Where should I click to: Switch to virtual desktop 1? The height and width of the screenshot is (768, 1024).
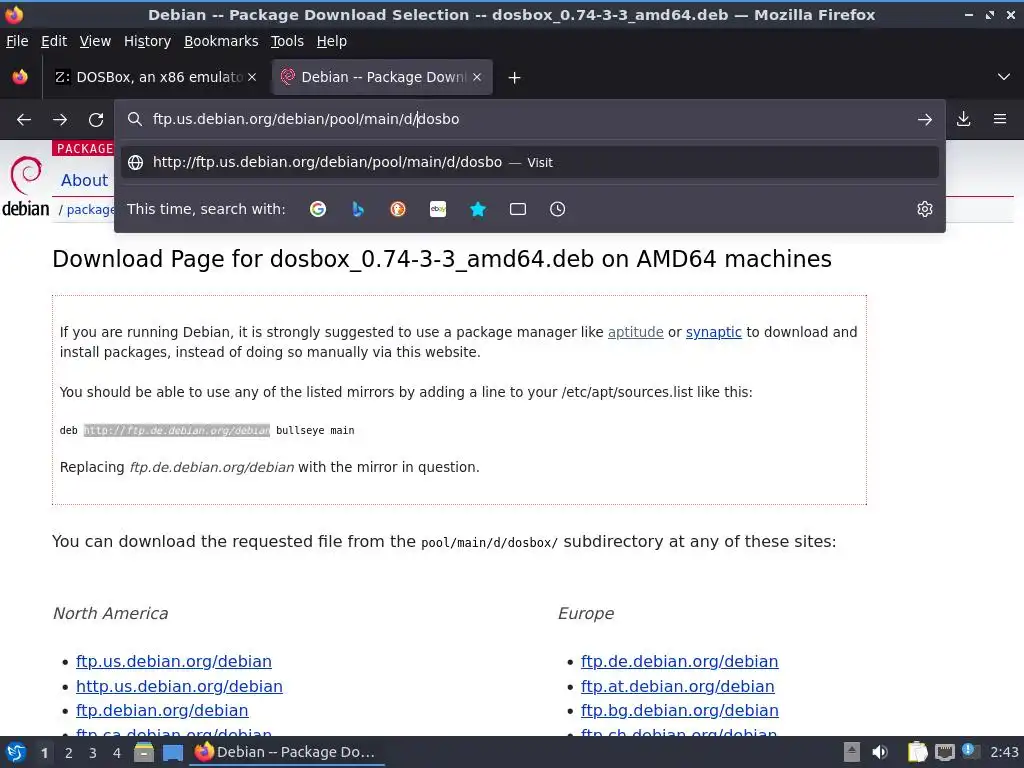44,753
